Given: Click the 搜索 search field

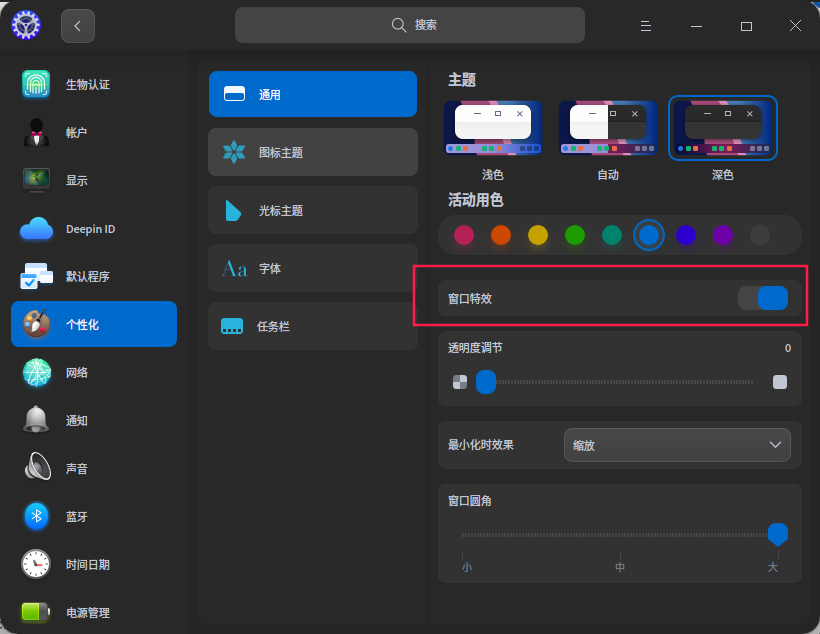Looking at the screenshot, I should [410, 25].
